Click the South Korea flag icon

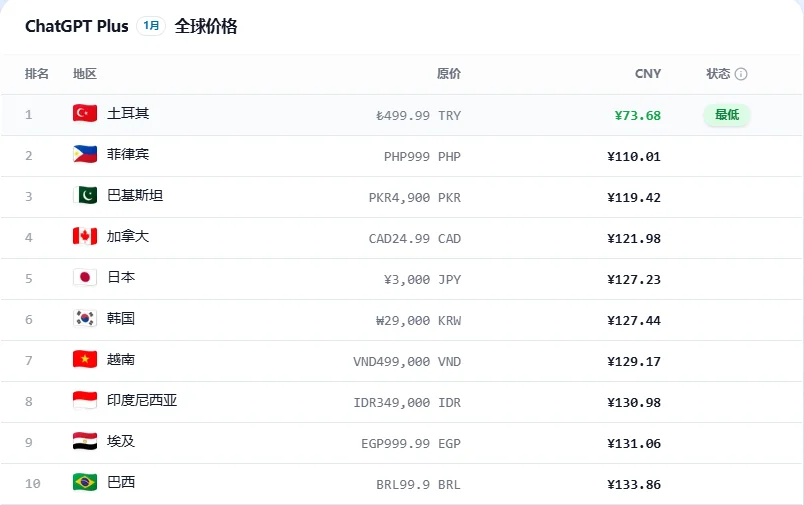coord(85,318)
